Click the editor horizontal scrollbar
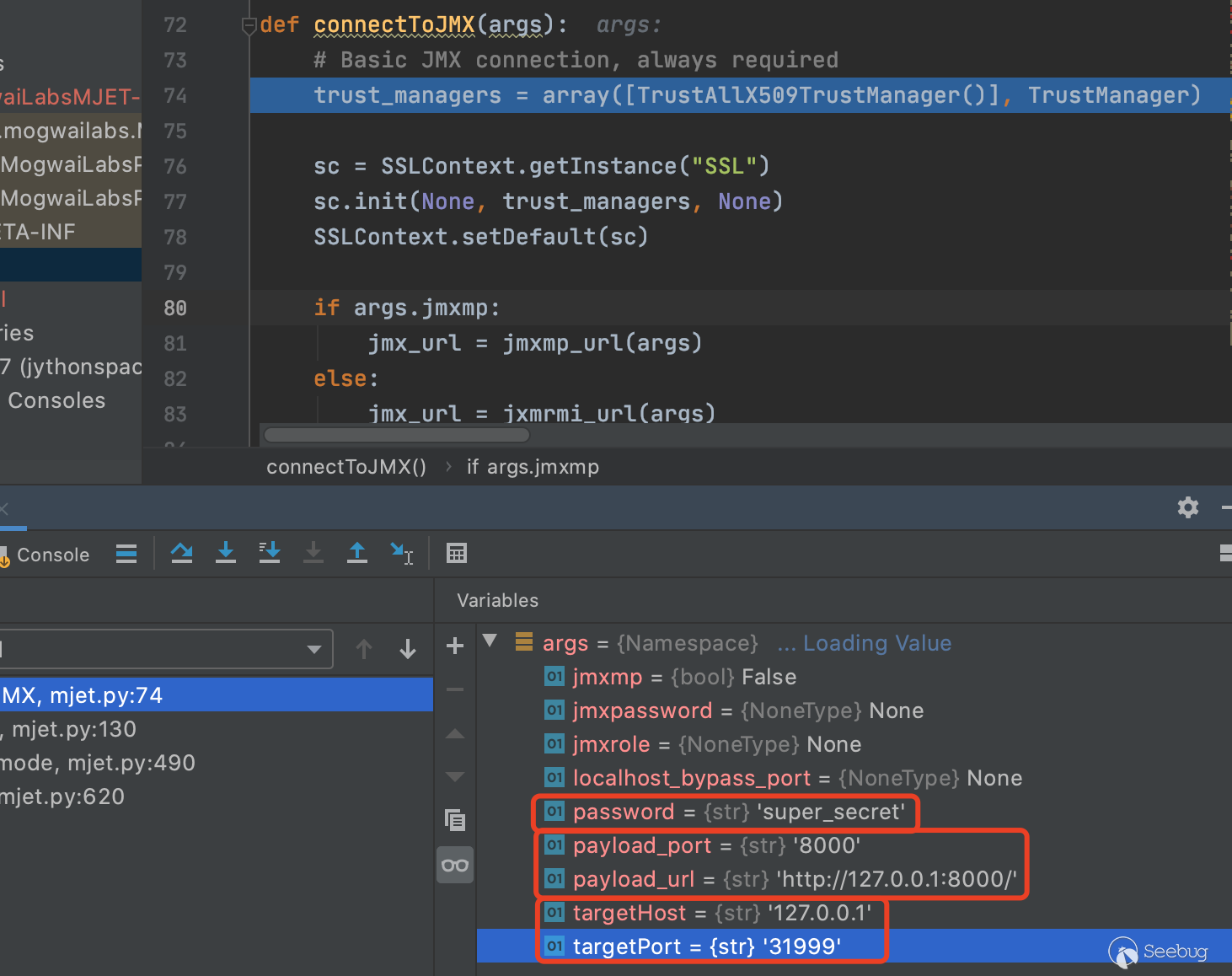Screen dimensions: 1232x976 [397, 435]
